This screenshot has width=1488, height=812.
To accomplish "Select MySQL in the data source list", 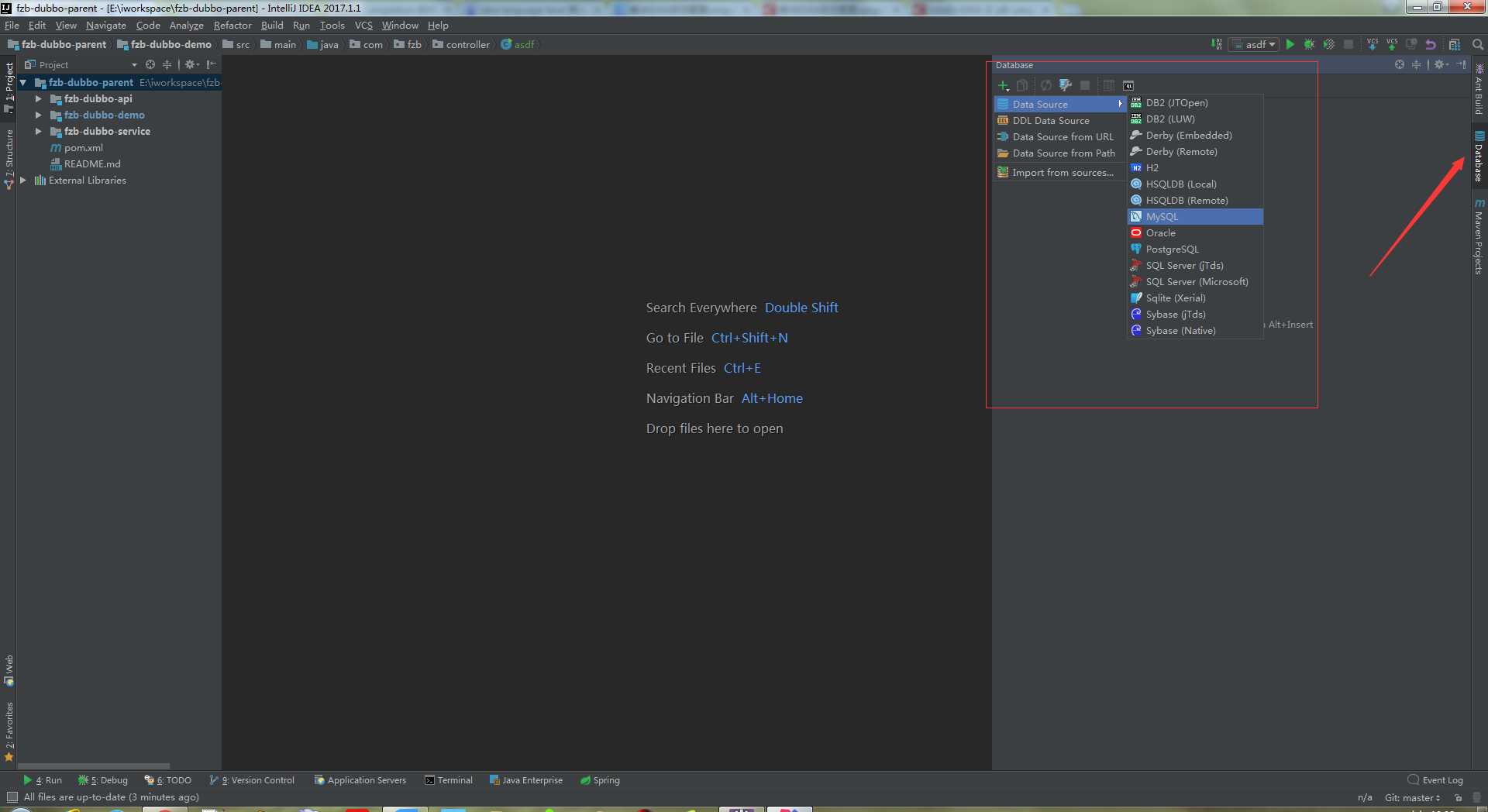I will point(1195,216).
